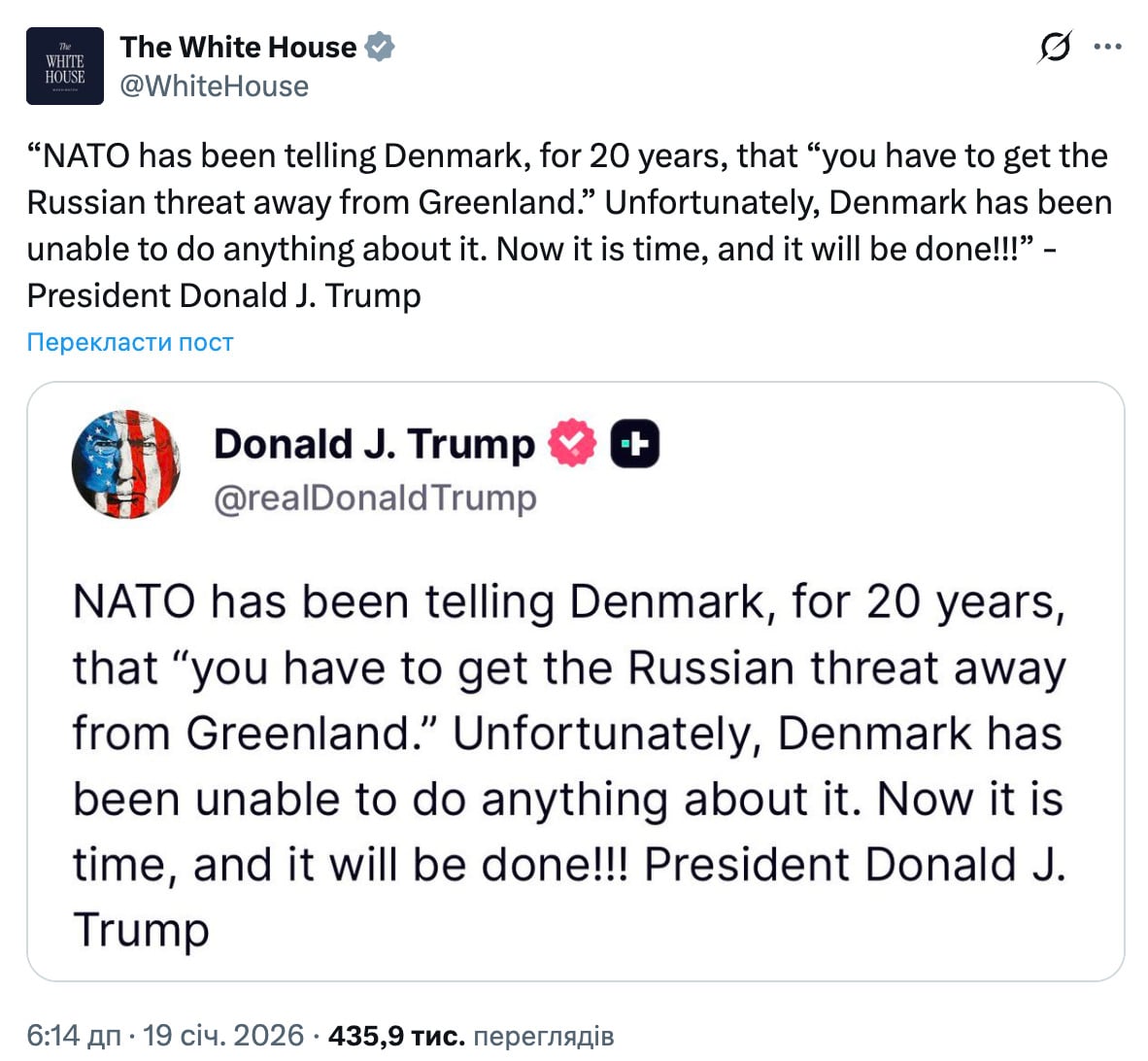
Task: Visit the @realDonaldTrump handle
Action: coord(375,497)
